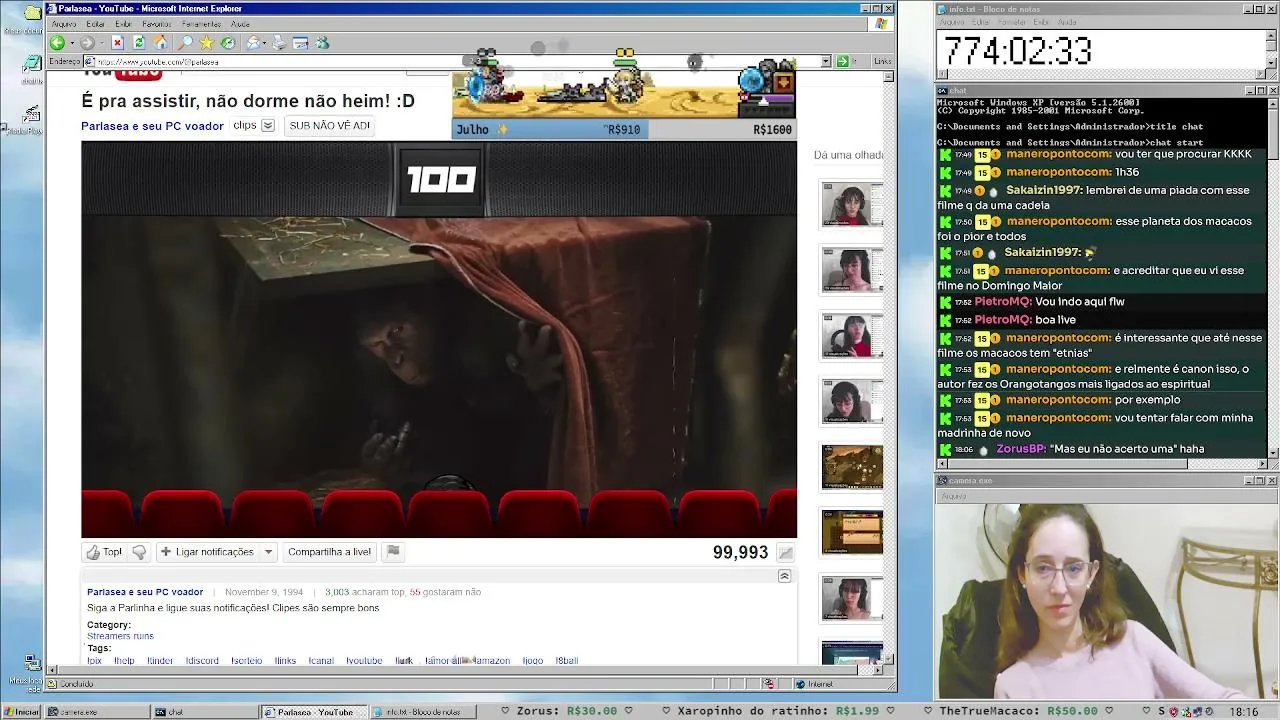The width and height of the screenshot is (1280, 720).
Task: Open Arquivo menu in camera.exe window
Action: click(x=953, y=496)
